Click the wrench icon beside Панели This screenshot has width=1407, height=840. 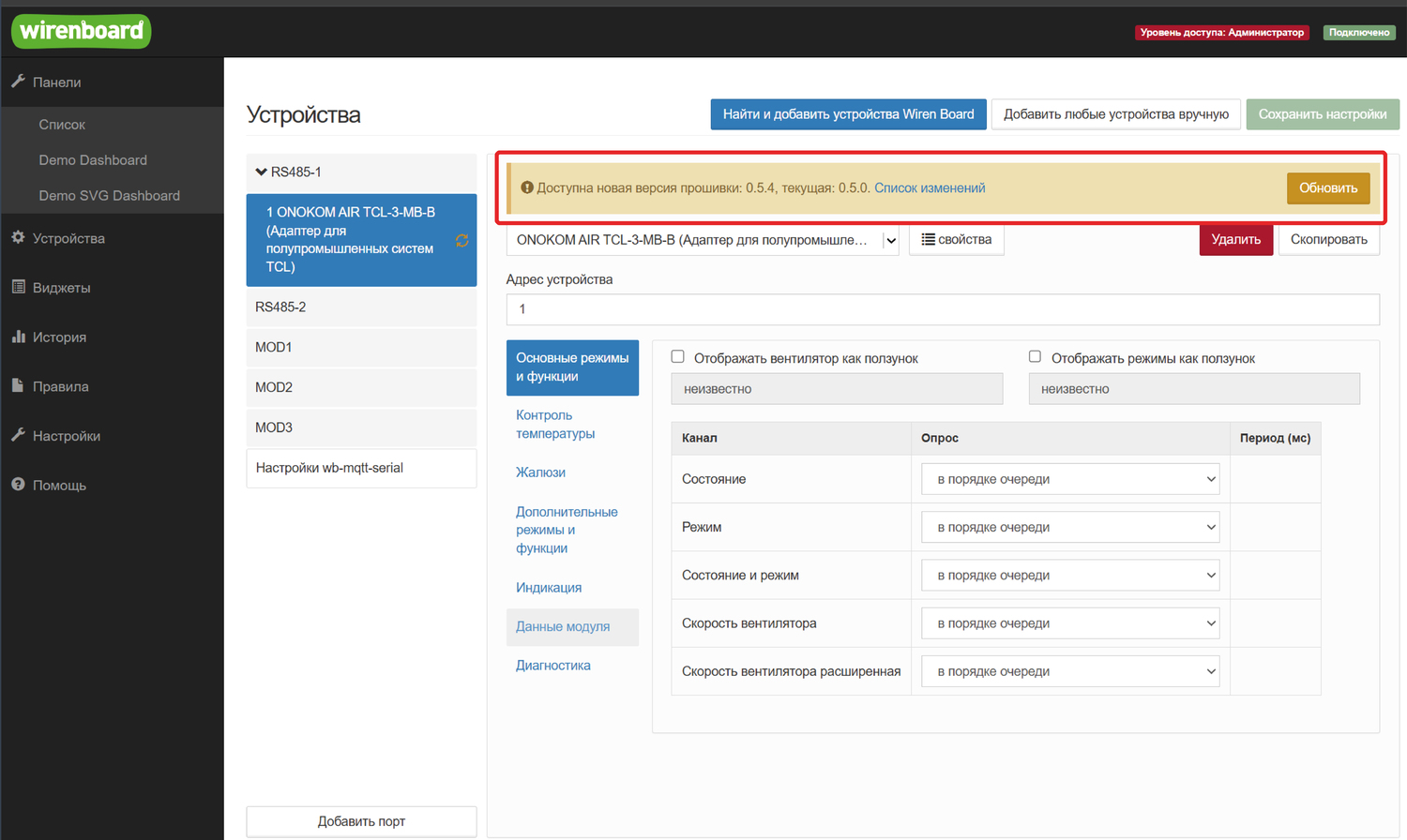[x=18, y=82]
